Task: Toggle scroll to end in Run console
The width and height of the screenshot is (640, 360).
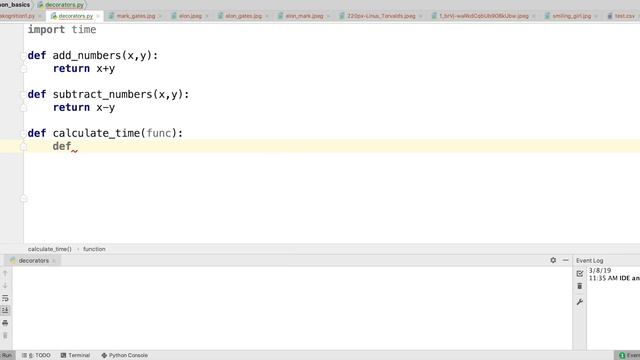Action: 5,311
